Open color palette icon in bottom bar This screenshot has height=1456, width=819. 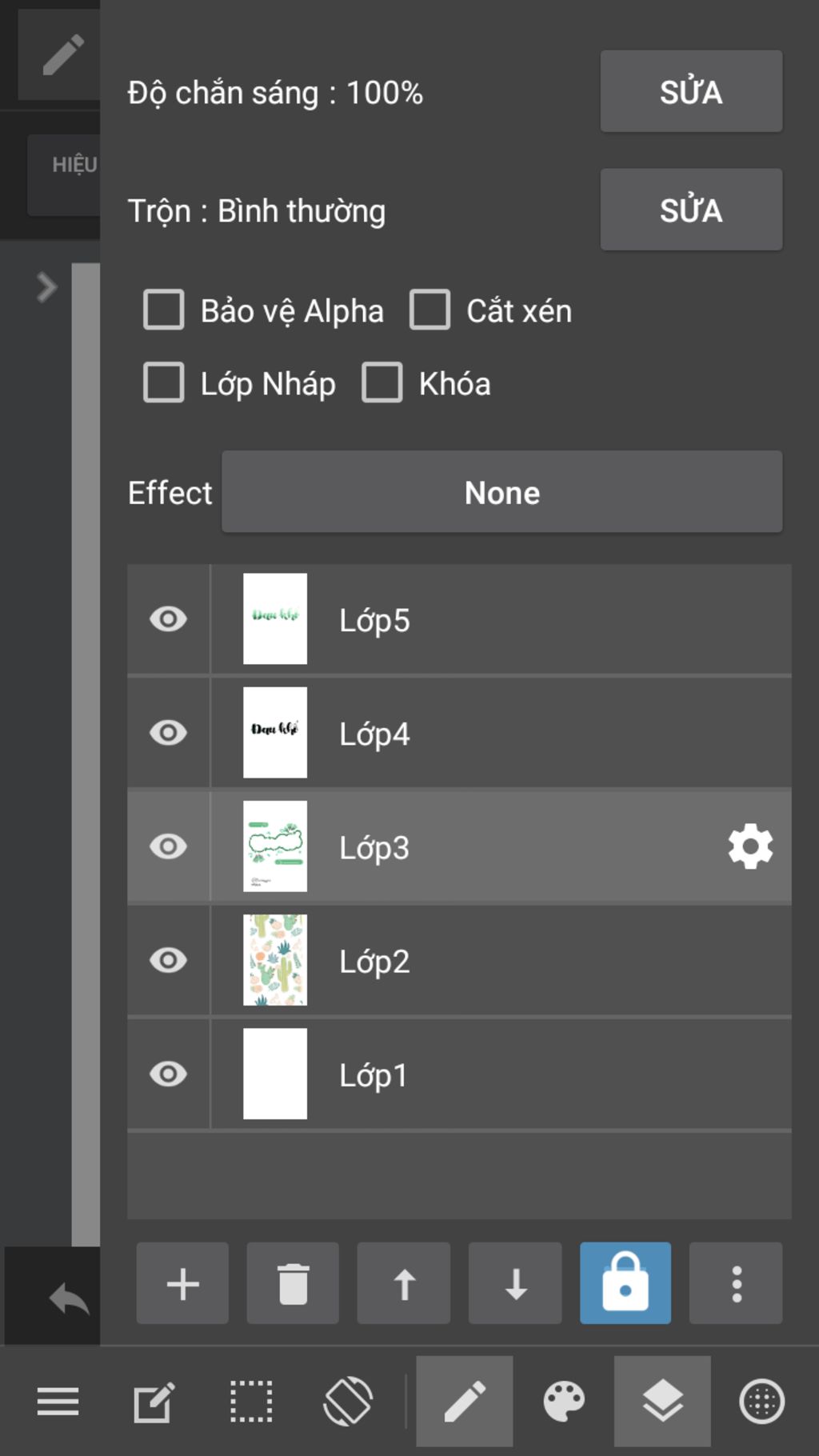pos(564,1402)
